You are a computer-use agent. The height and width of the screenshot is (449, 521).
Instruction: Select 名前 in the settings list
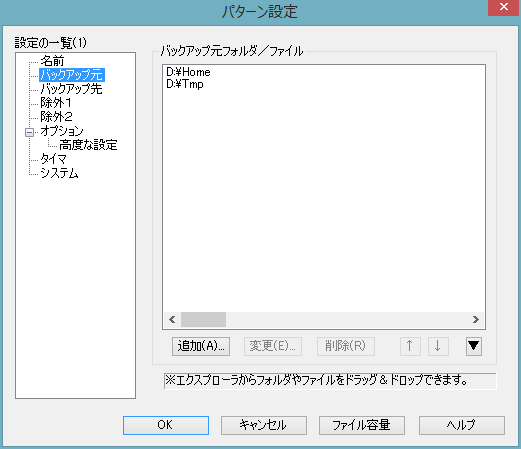pyautogui.click(x=52, y=61)
